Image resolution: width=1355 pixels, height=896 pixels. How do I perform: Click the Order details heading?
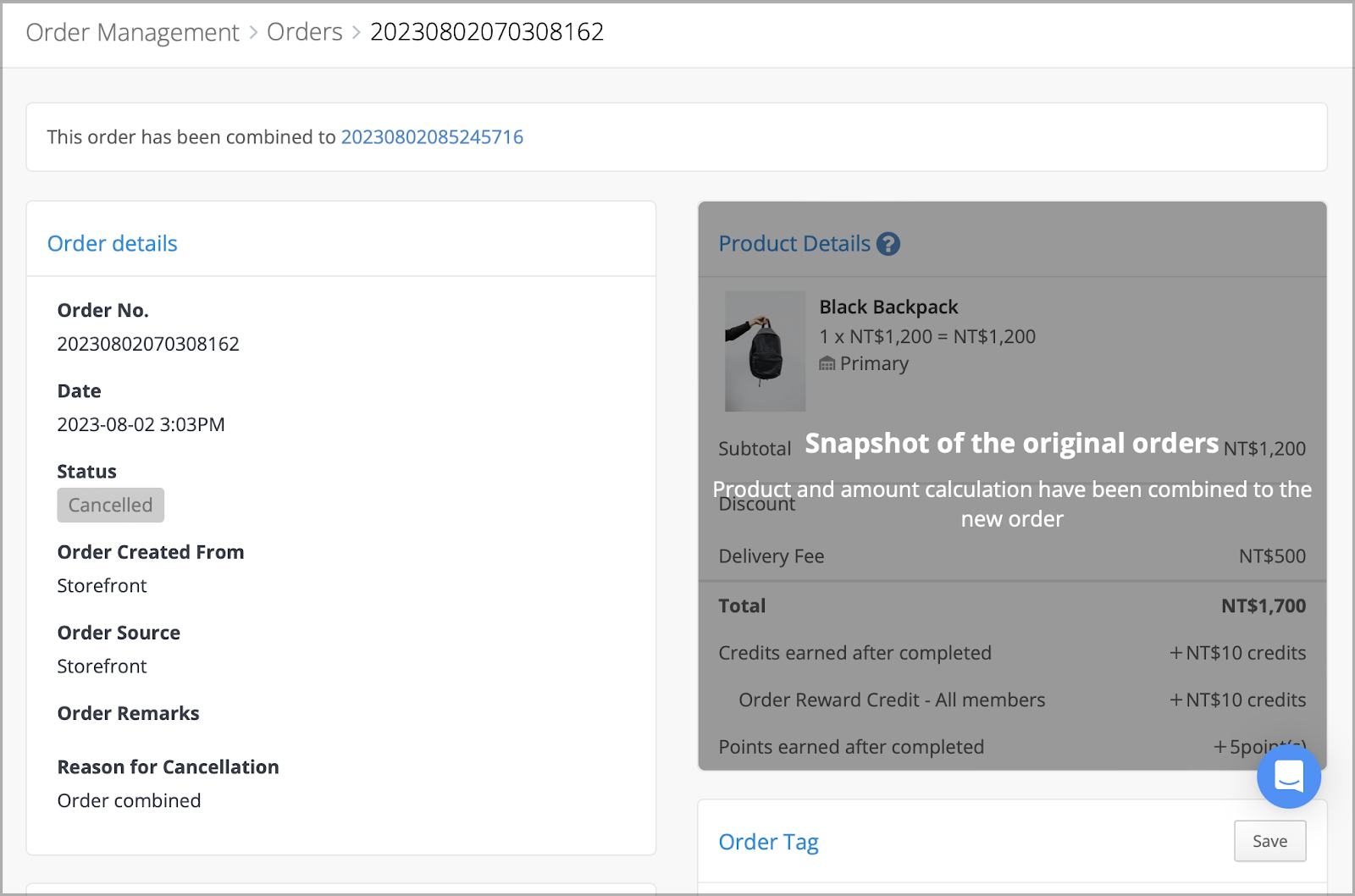click(113, 244)
